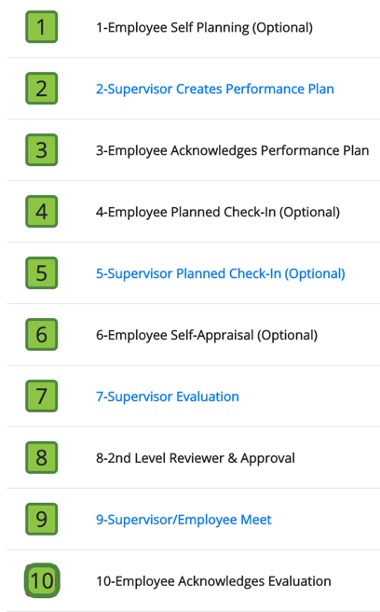Select the green number 3 step badge
The height and width of the screenshot is (612, 380).
(x=41, y=150)
